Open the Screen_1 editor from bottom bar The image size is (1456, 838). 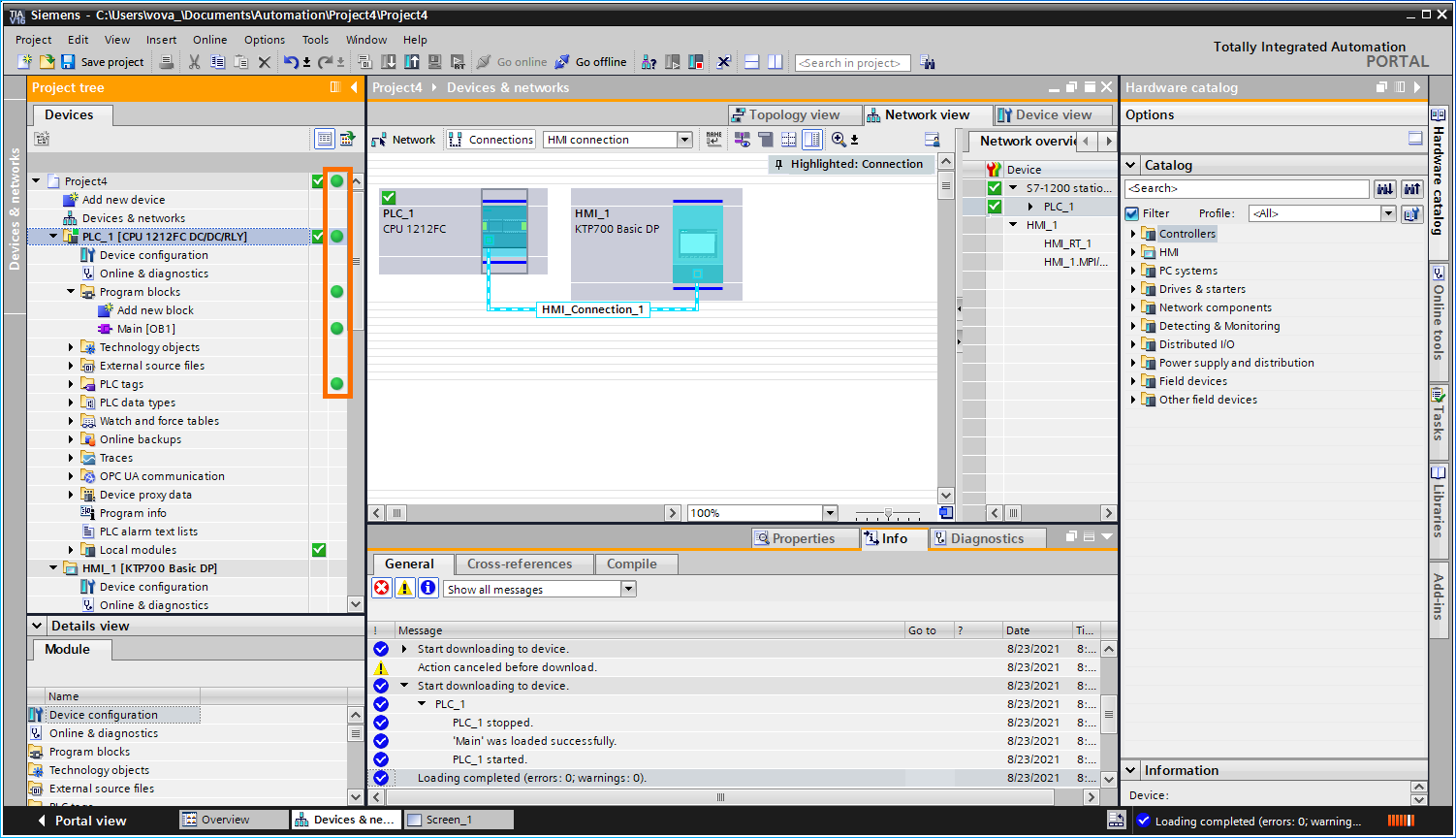(x=459, y=820)
